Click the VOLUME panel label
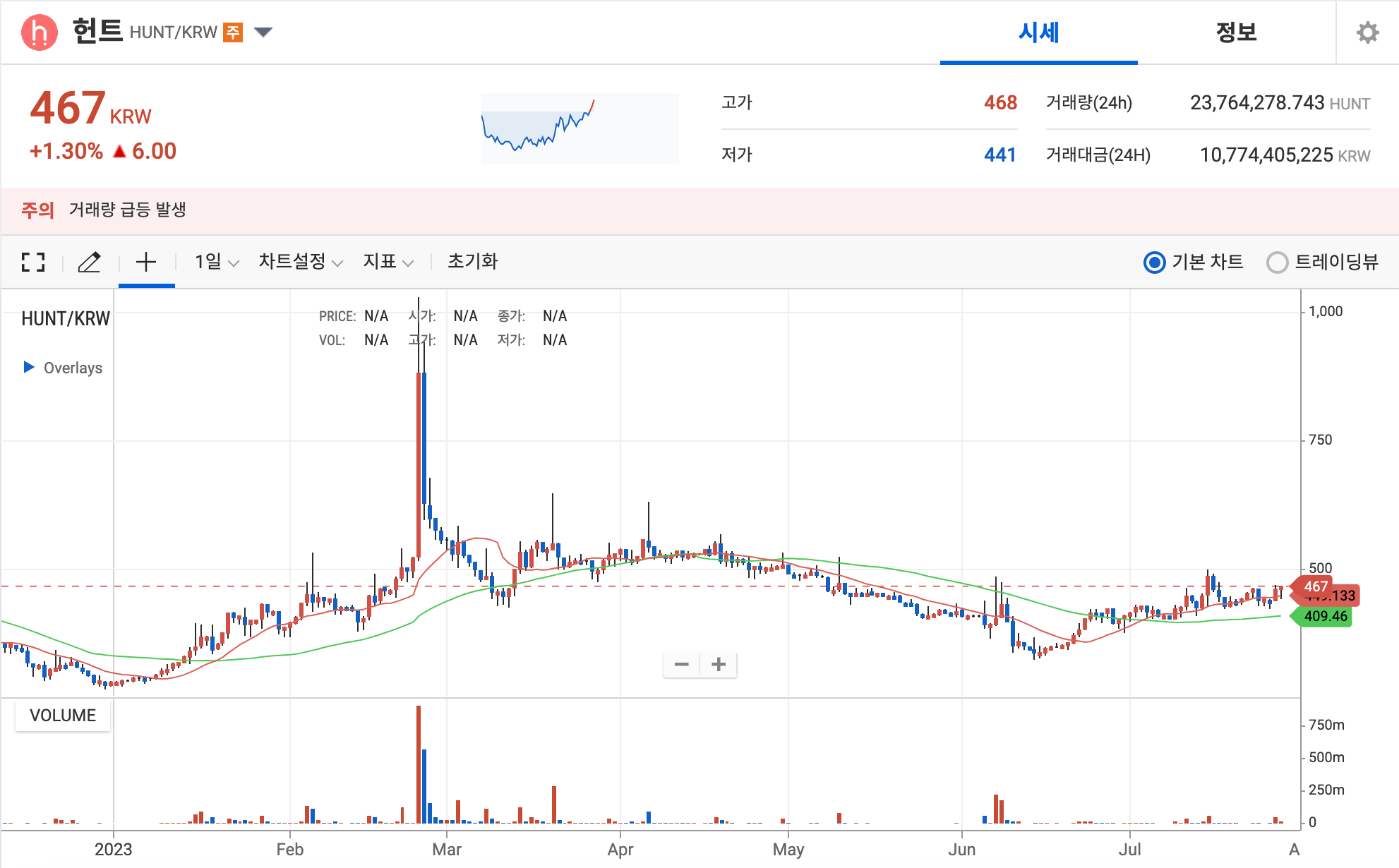The width and height of the screenshot is (1399, 868). tap(63, 716)
